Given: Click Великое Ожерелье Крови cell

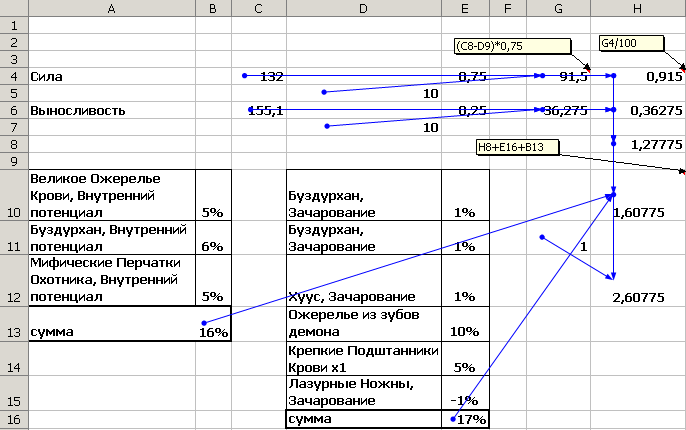Looking at the screenshot, I should (x=112, y=195).
